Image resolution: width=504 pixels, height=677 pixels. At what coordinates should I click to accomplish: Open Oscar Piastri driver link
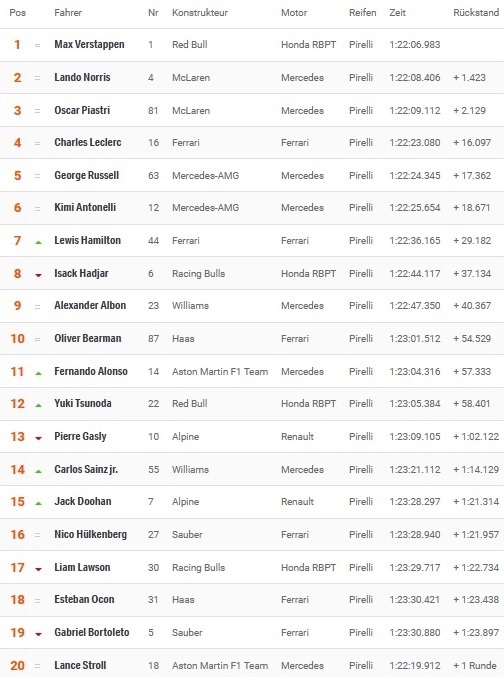pyautogui.click(x=82, y=110)
